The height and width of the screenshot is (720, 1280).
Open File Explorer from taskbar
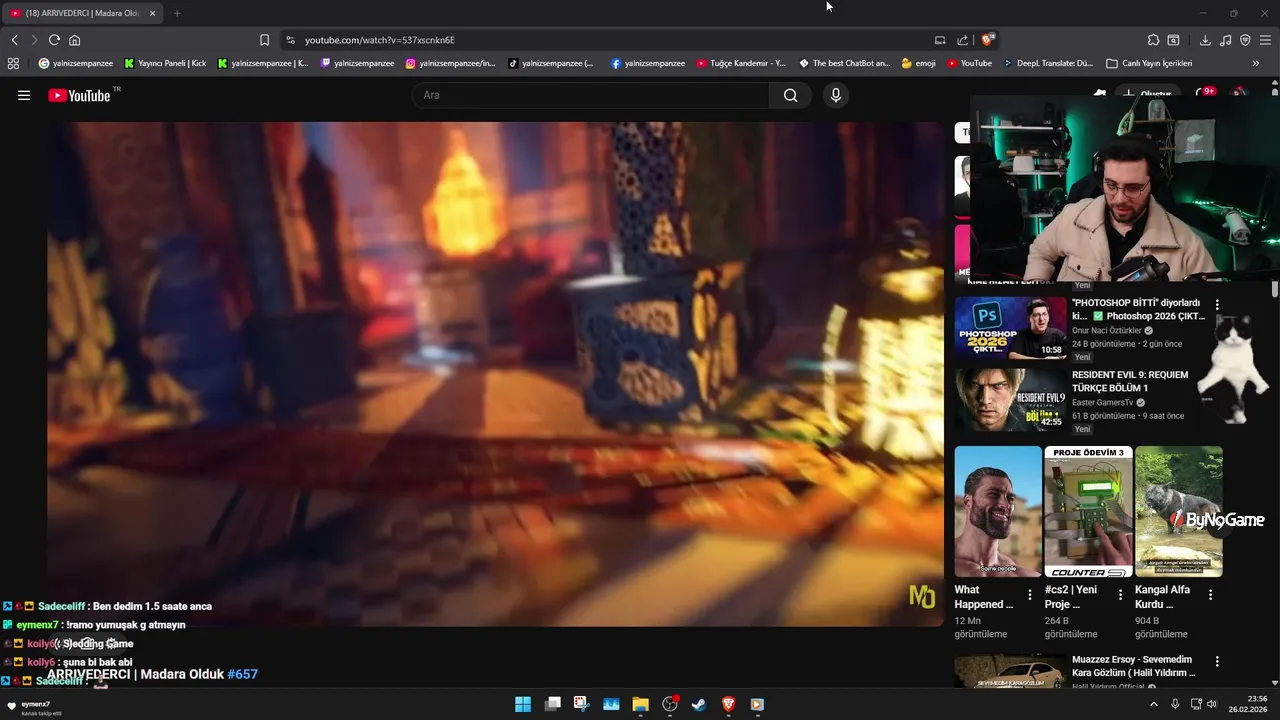point(640,704)
